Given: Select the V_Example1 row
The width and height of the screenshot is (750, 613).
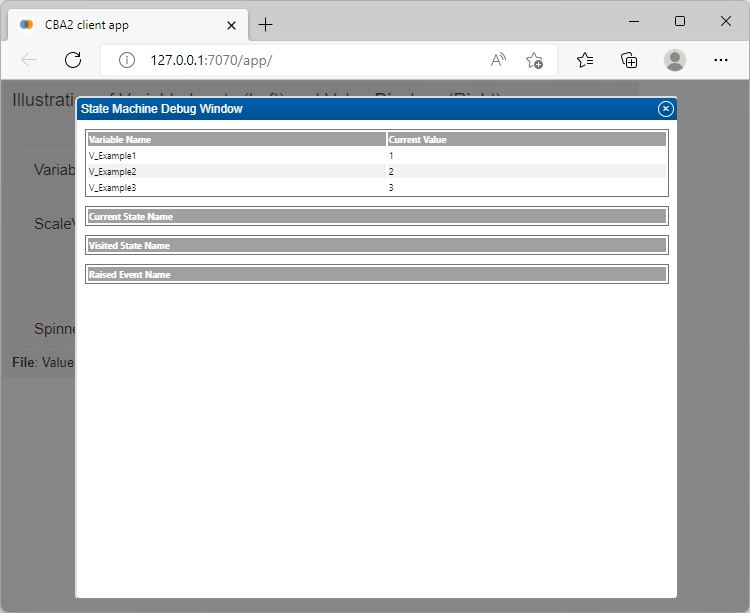Looking at the screenshot, I should [236, 156].
